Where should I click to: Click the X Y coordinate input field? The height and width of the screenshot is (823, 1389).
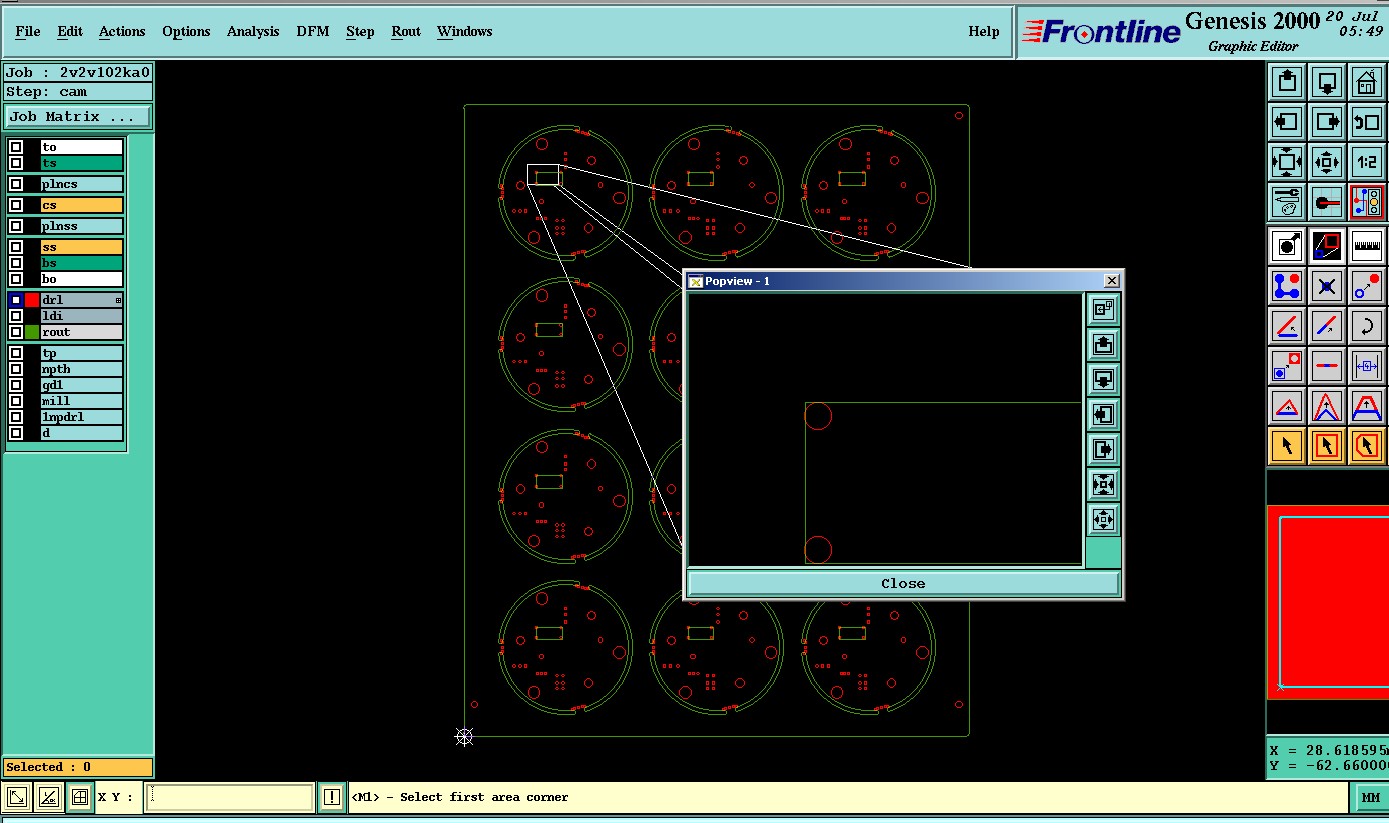coord(229,797)
